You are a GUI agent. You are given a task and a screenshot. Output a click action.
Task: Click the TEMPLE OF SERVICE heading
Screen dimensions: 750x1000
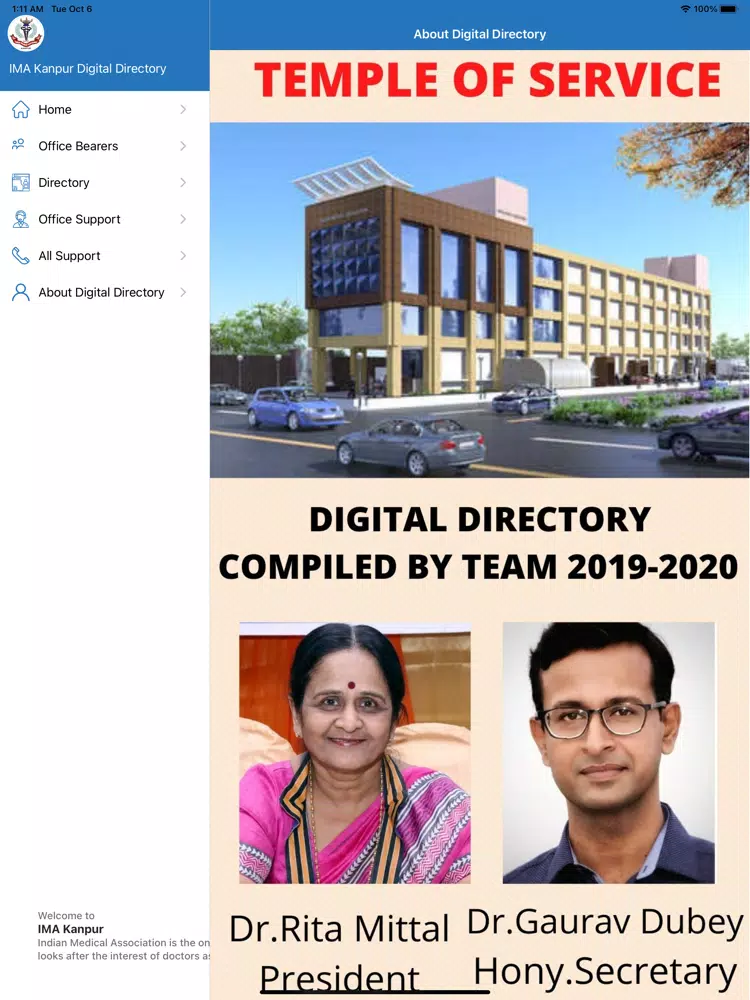click(x=487, y=80)
